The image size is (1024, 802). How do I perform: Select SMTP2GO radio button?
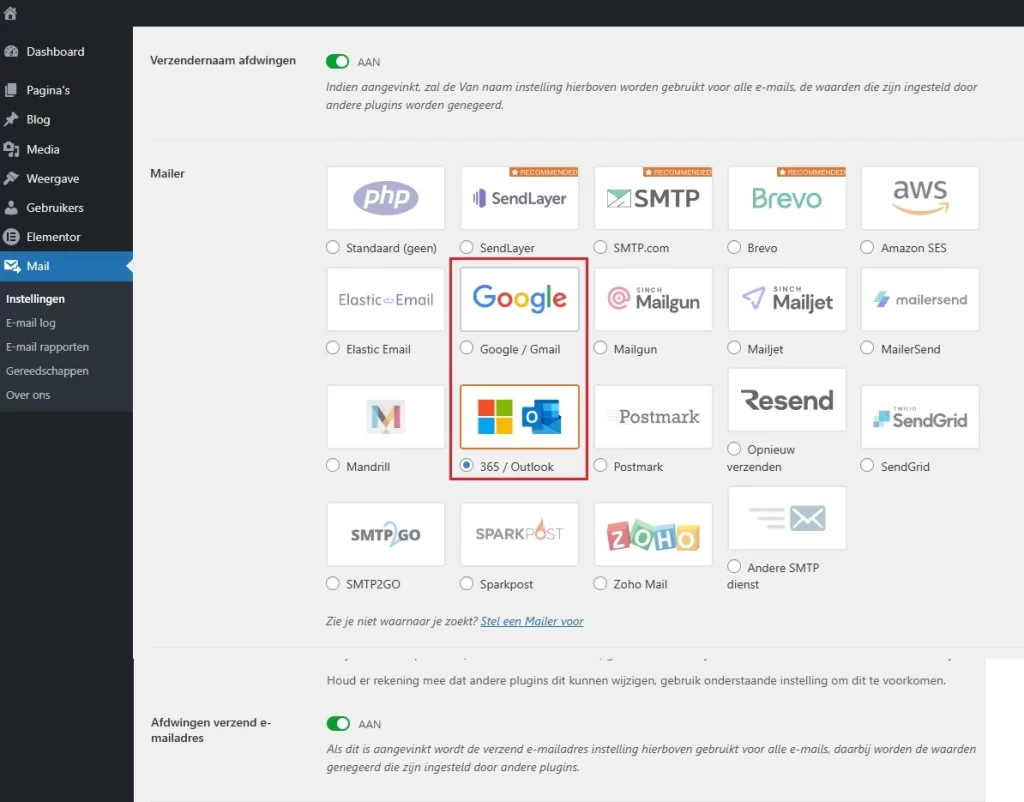click(x=333, y=583)
